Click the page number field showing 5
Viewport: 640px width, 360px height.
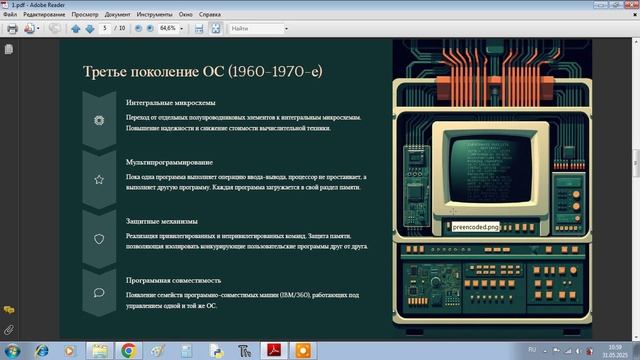point(105,28)
